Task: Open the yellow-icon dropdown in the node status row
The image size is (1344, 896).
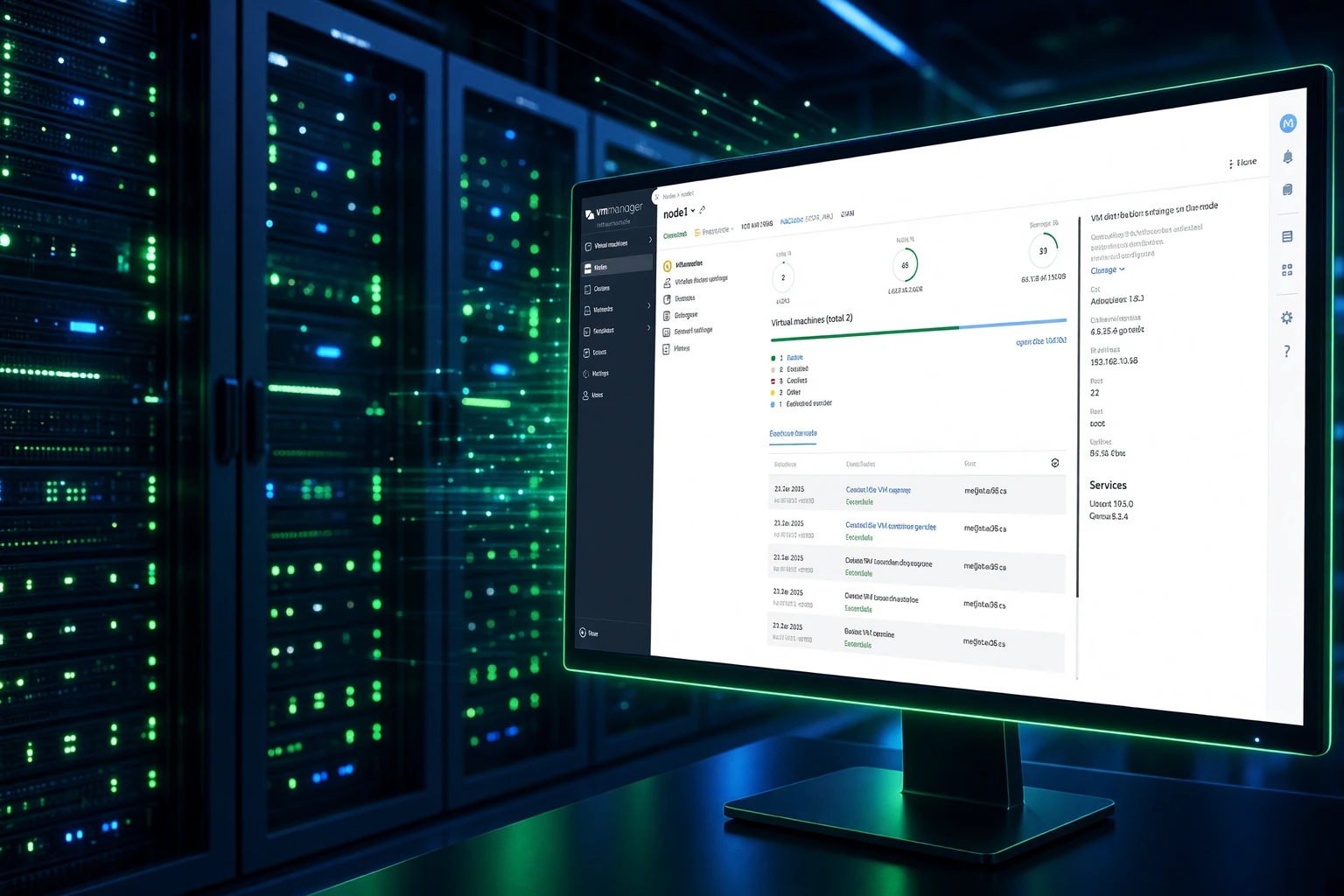Action: [714, 232]
